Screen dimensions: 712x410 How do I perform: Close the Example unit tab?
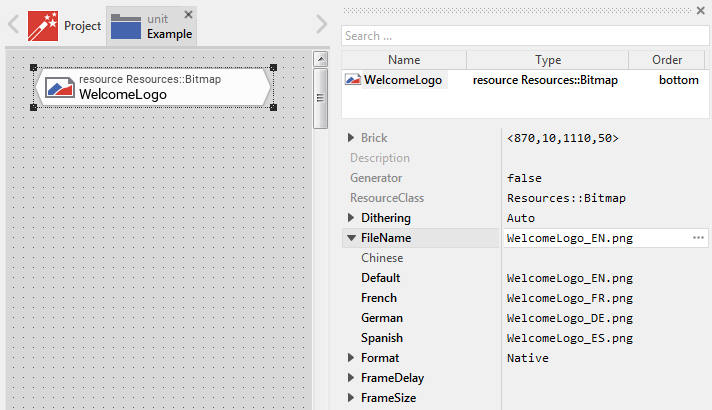[x=188, y=14]
